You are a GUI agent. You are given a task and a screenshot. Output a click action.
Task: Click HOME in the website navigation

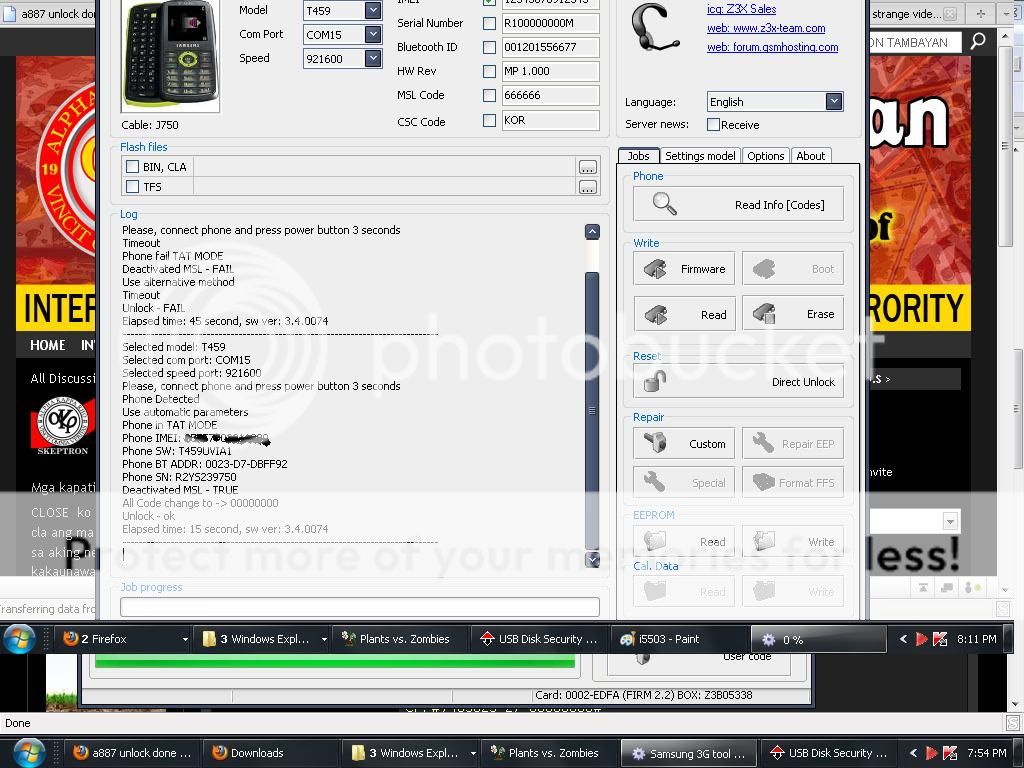48,345
